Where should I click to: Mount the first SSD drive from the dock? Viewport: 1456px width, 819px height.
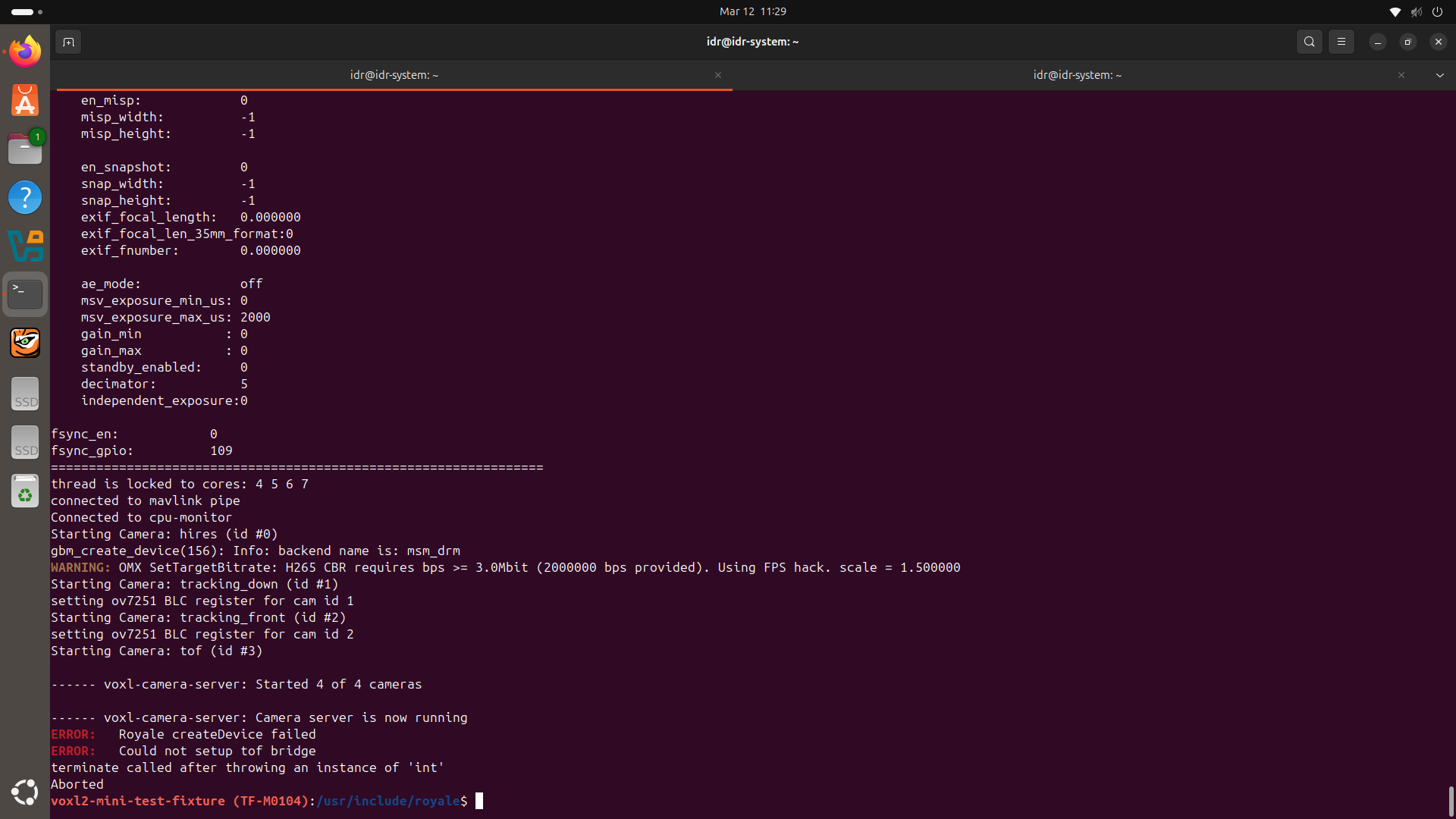coord(25,393)
